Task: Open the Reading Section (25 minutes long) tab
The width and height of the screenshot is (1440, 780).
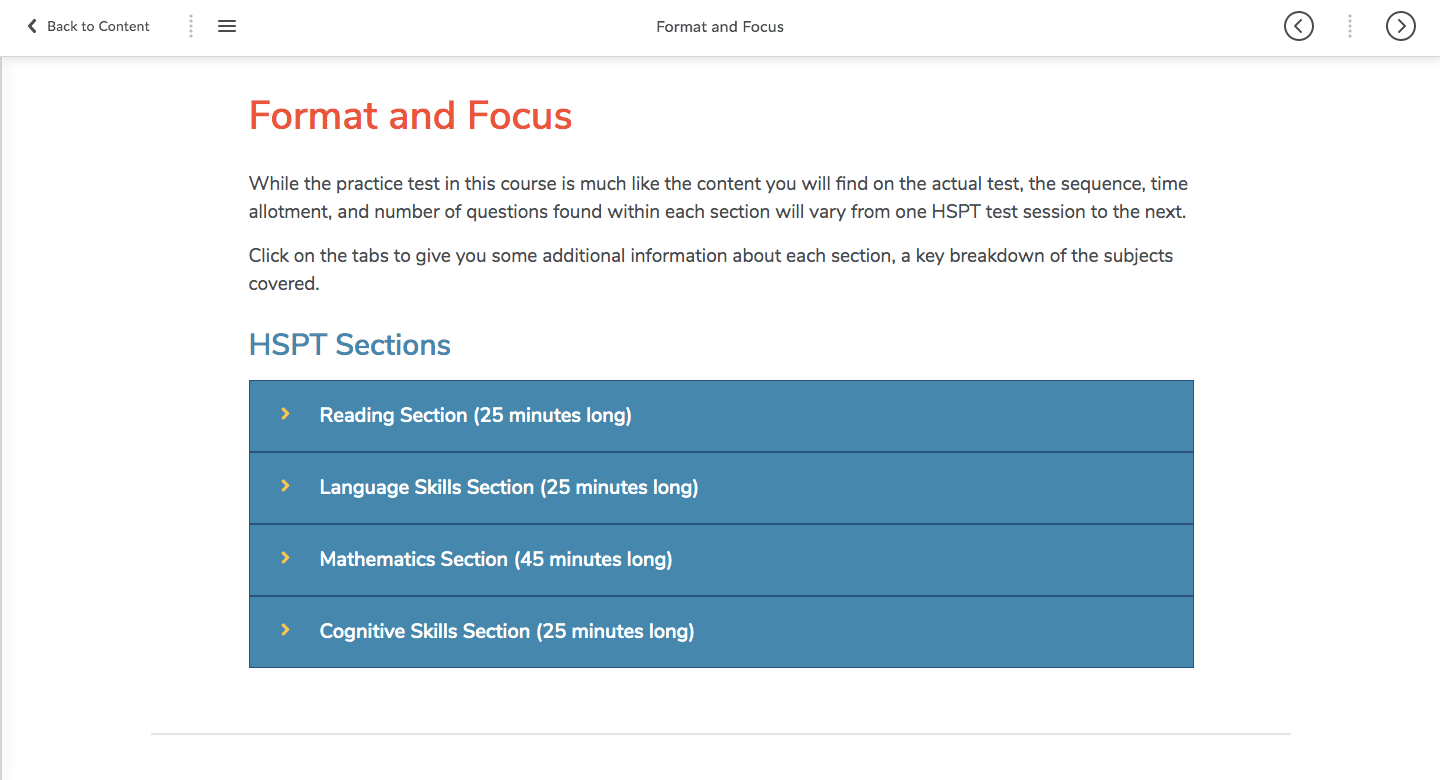Action: [x=721, y=416]
